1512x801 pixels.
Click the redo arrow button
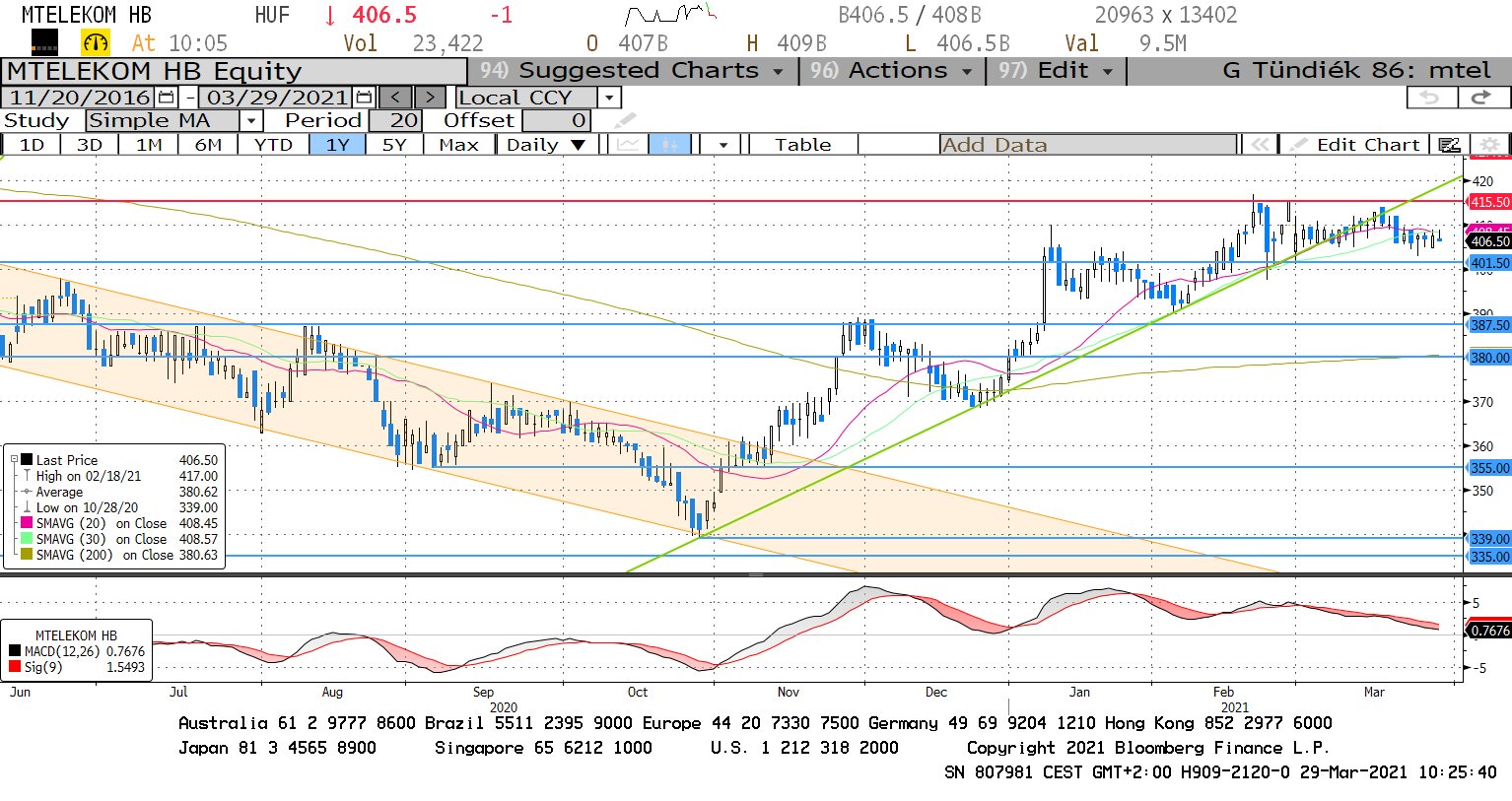tap(1482, 98)
